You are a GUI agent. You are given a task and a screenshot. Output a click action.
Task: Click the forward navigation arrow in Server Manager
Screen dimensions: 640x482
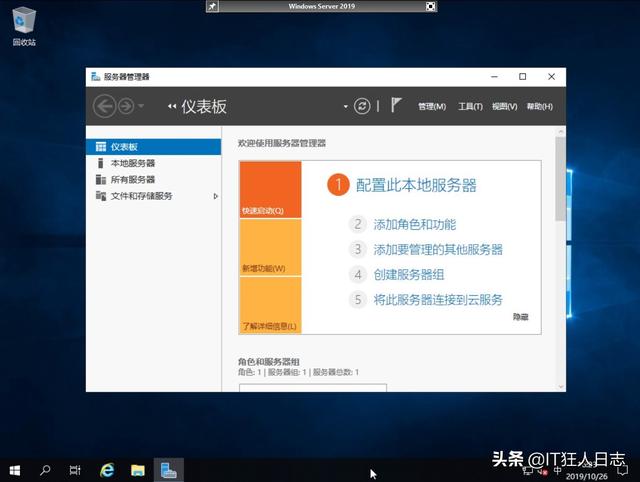click(x=126, y=107)
